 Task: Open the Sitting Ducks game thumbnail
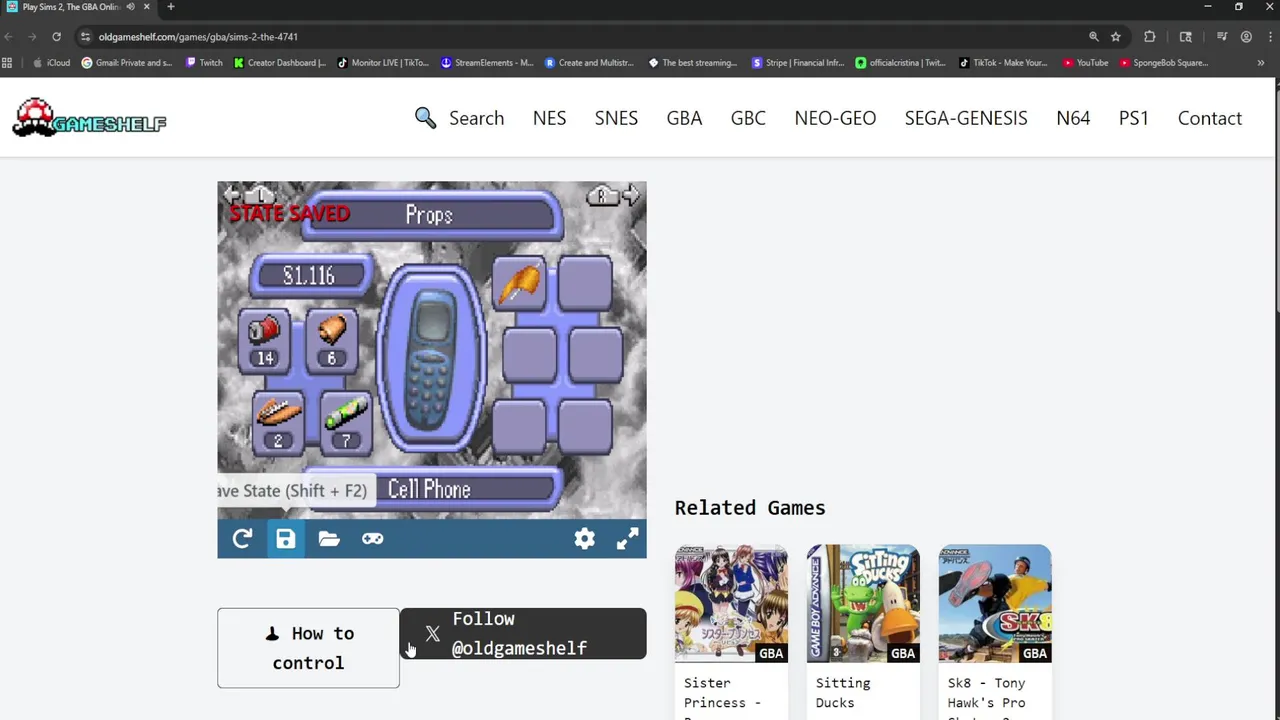point(863,603)
